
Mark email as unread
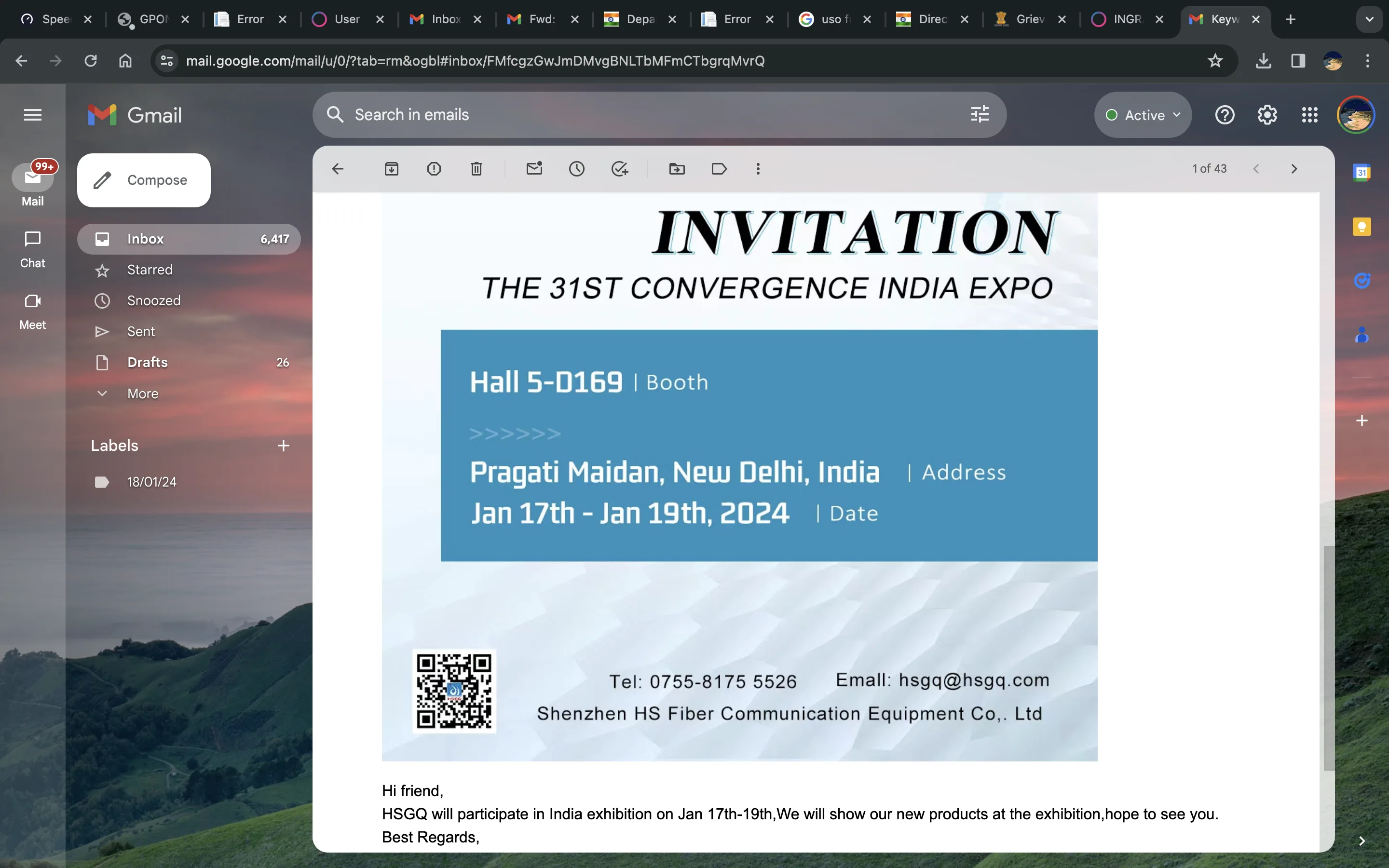click(x=534, y=169)
